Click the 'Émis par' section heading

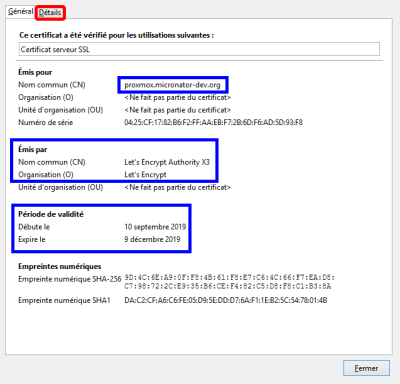(x=33, y=149)
